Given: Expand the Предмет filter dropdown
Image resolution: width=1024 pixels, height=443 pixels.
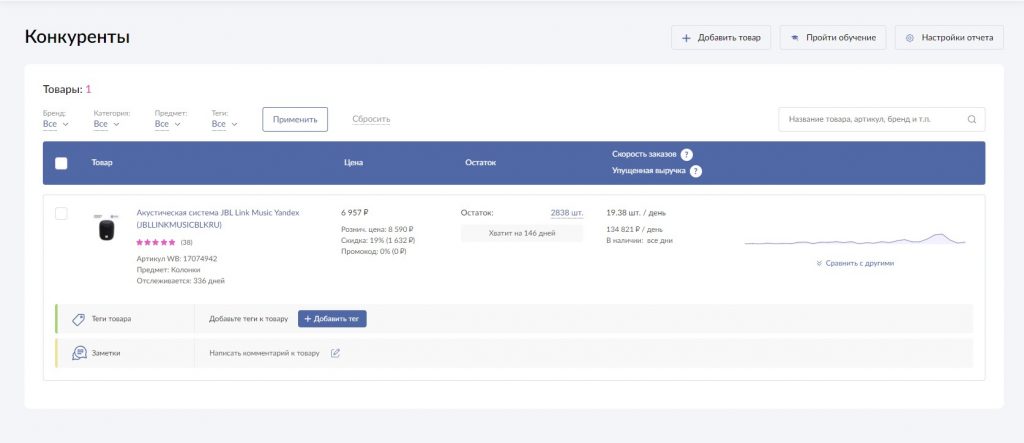Looking at the screenshot, I should (168, 124).
